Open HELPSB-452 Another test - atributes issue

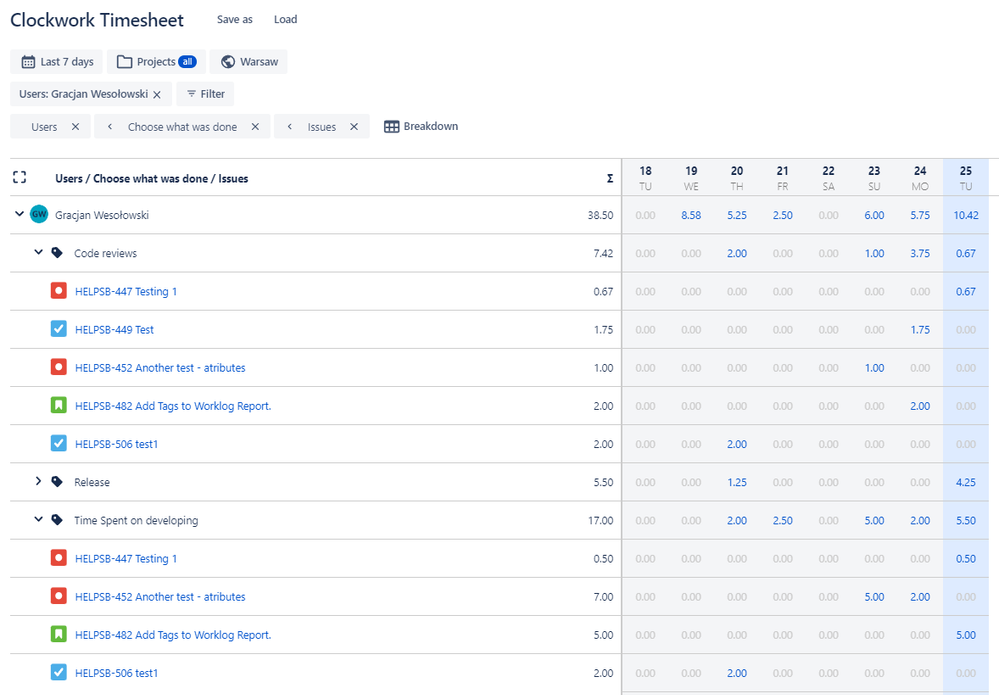[160, 367]
